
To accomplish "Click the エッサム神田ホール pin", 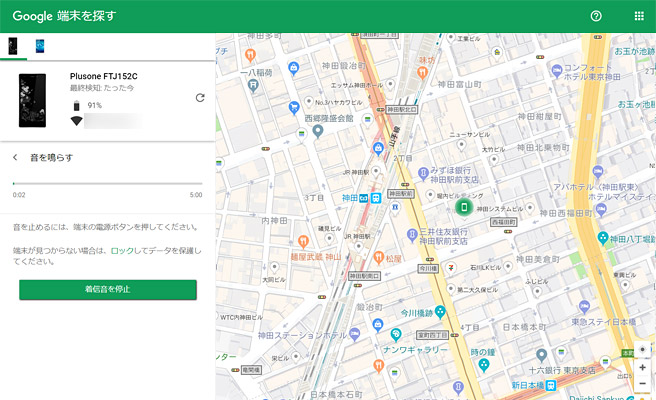I will (390, 85).
